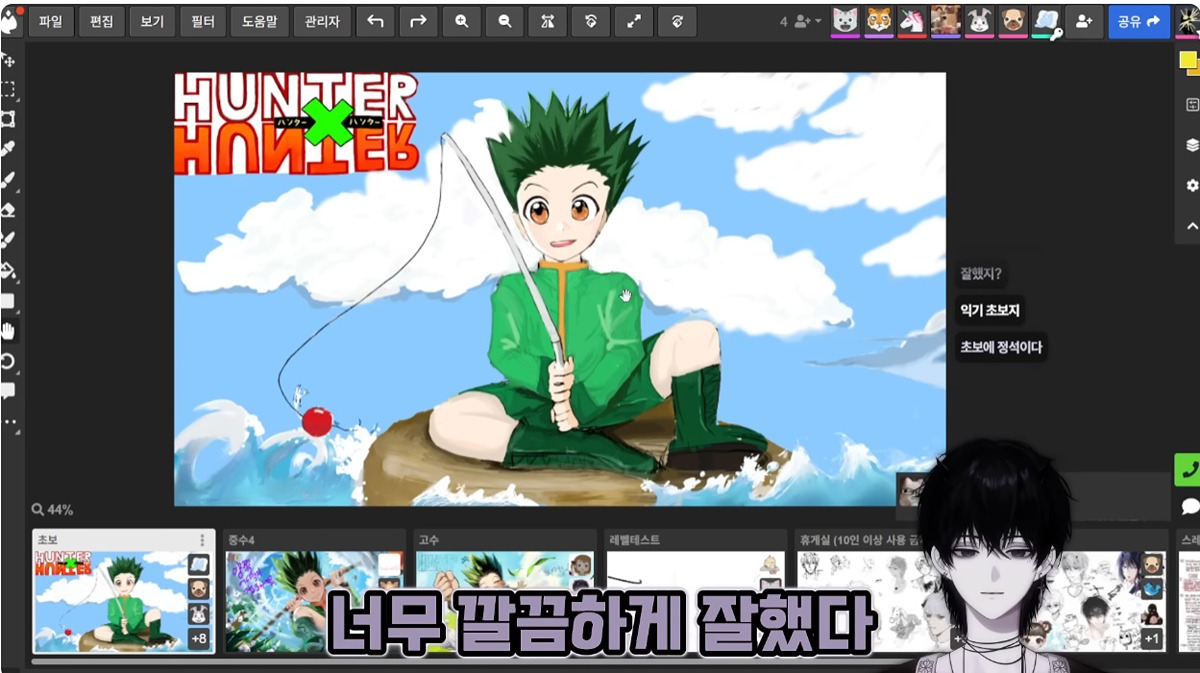Click the chat message 잘했지?
This screenshot has width=1200, height=673.
click(981, 273)
